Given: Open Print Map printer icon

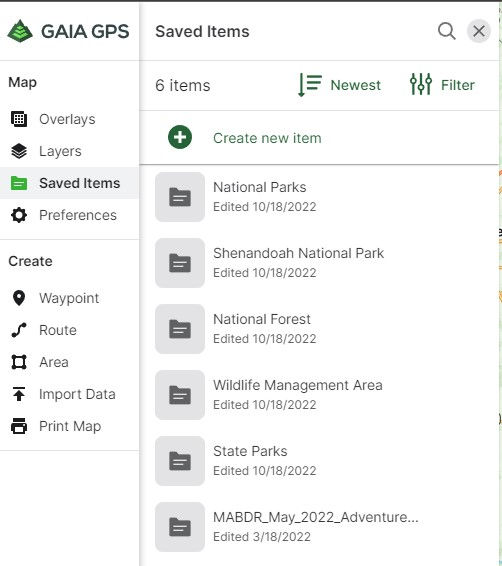Looking at the screenshot, I should (x=19, y=426).
